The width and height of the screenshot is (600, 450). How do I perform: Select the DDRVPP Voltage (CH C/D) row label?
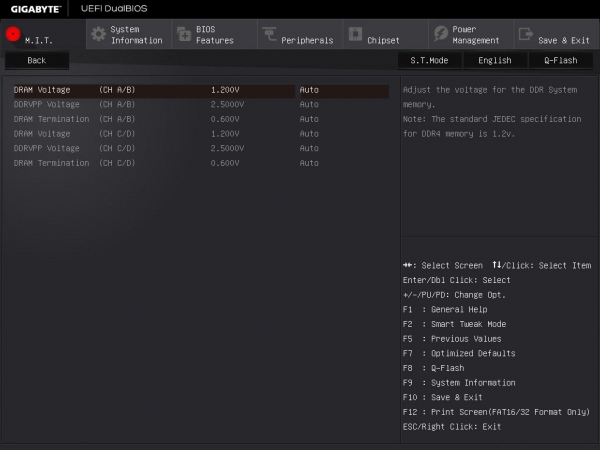tap(74, 148)
